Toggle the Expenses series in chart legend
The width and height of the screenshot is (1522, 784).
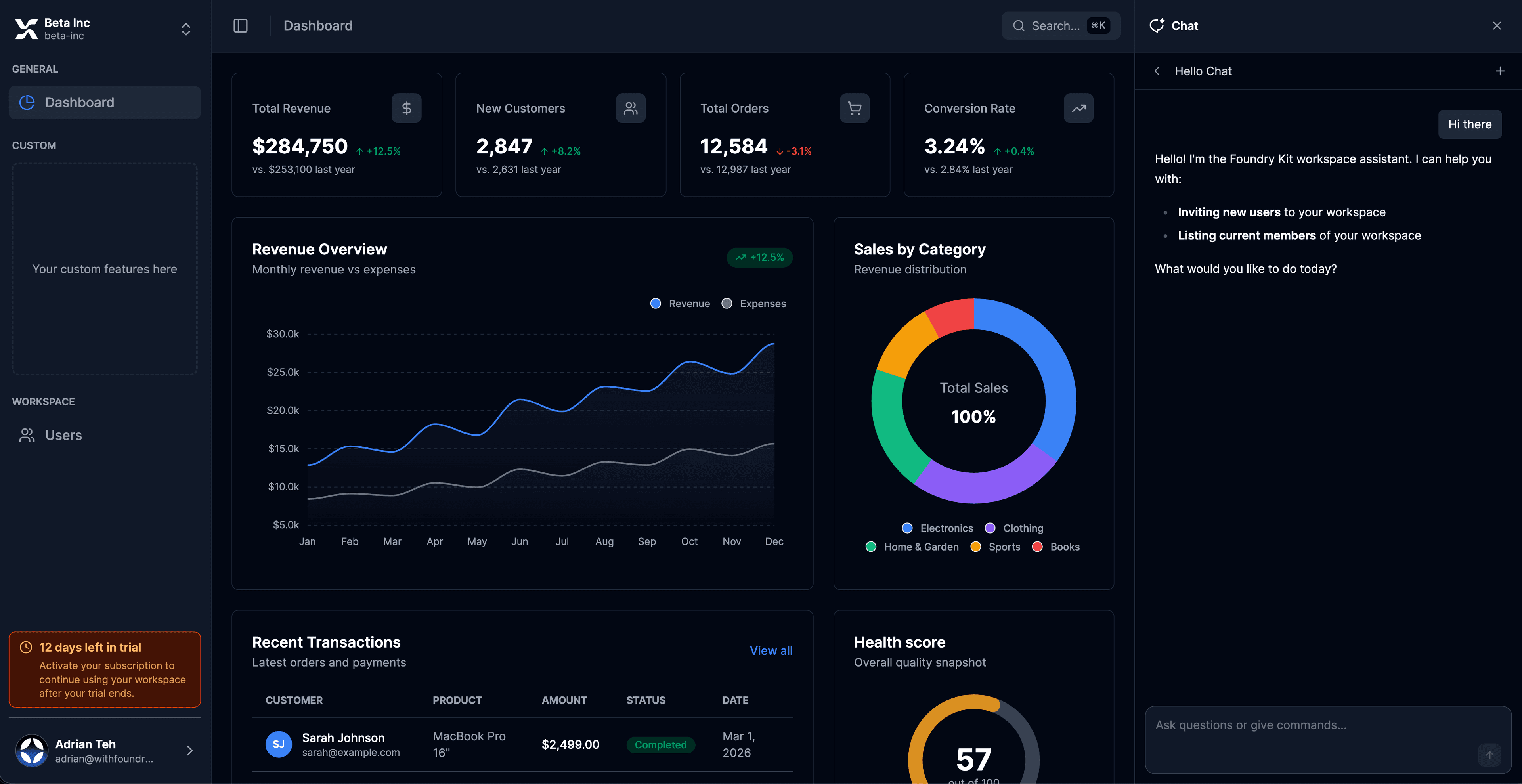coord(754,304)
